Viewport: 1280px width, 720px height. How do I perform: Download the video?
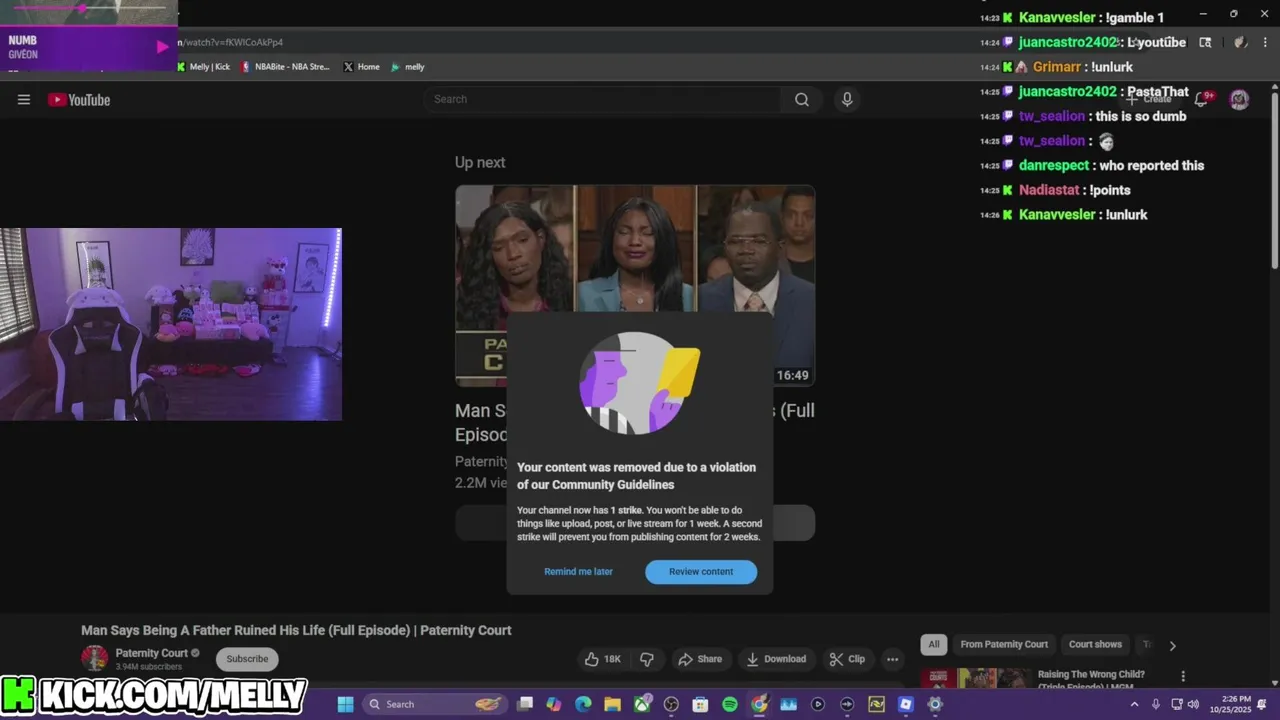pos(776,659)
